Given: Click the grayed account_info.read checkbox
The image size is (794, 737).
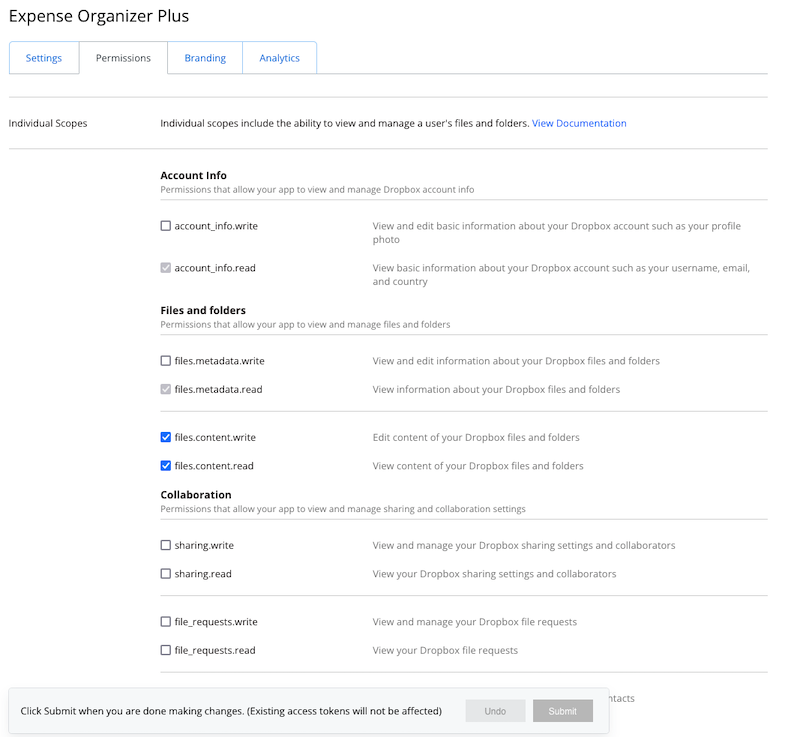Looking at the screenshot, I should click(x=166, y=268).
